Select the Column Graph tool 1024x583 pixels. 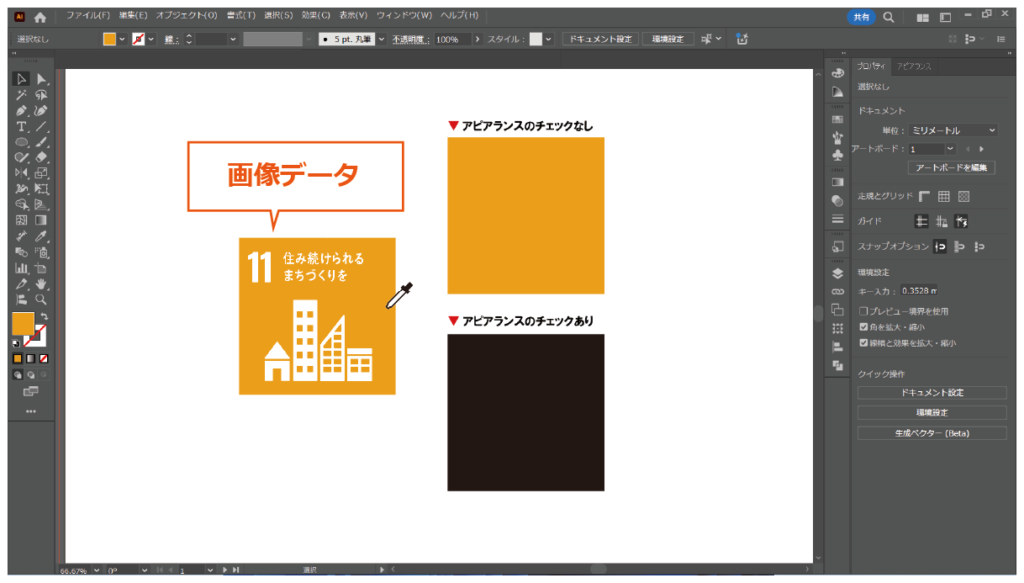coord(21,268)
